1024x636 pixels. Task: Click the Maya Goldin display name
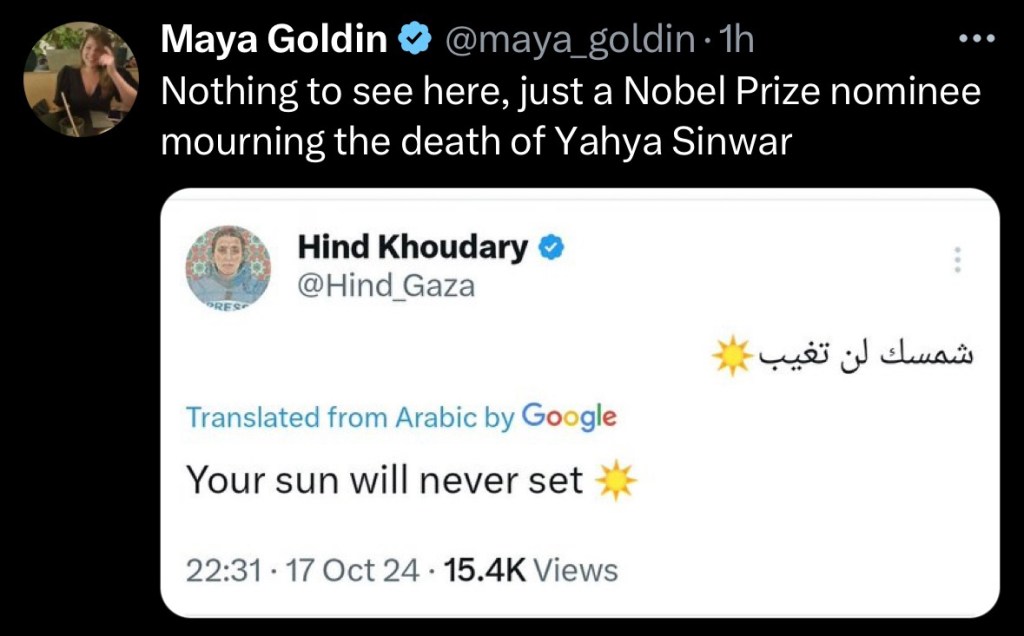point(275,39)
